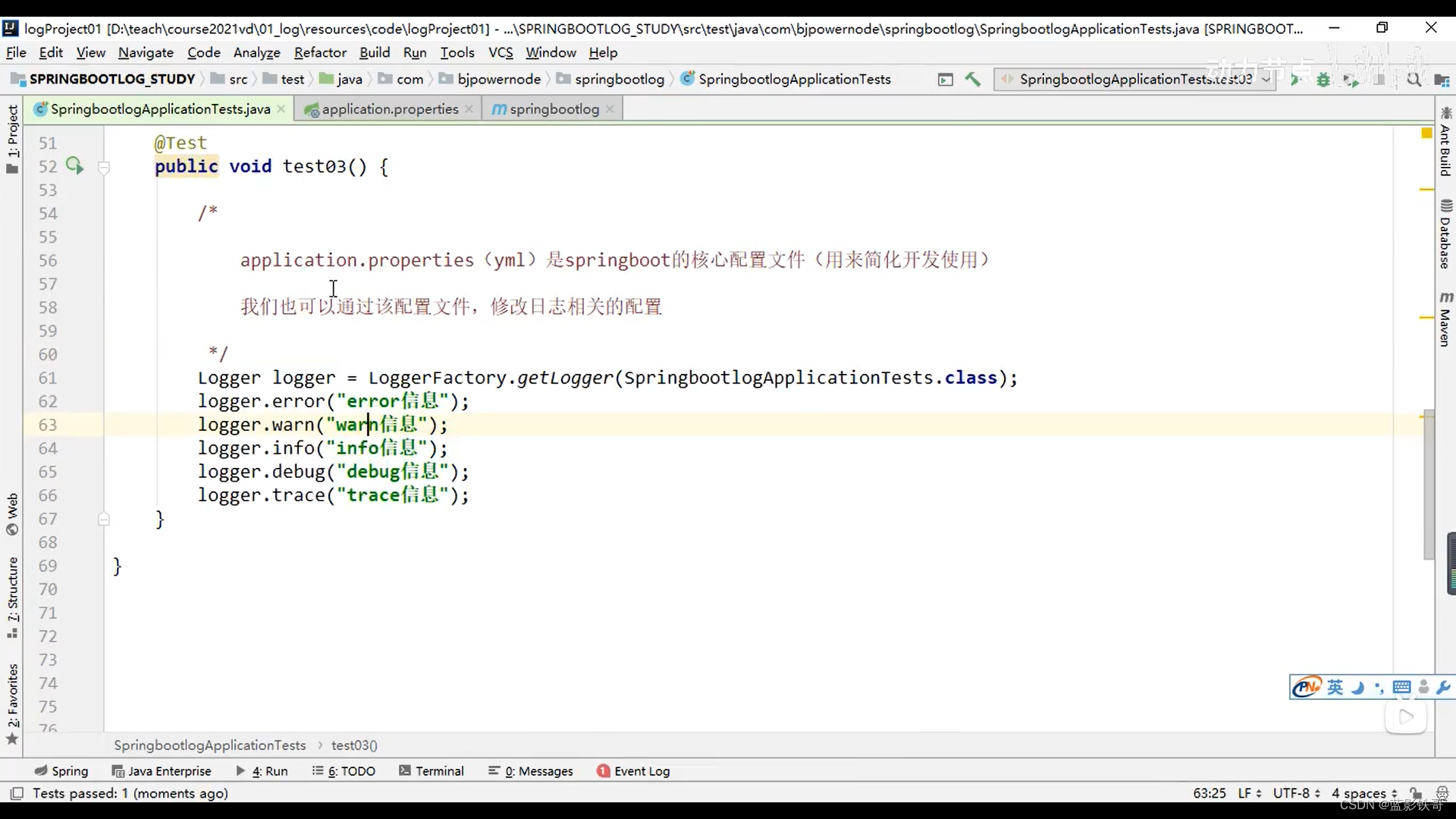Close the SpringbootlogApplicationTests.java tab
1456x819 pixels.
coord(281,109)
